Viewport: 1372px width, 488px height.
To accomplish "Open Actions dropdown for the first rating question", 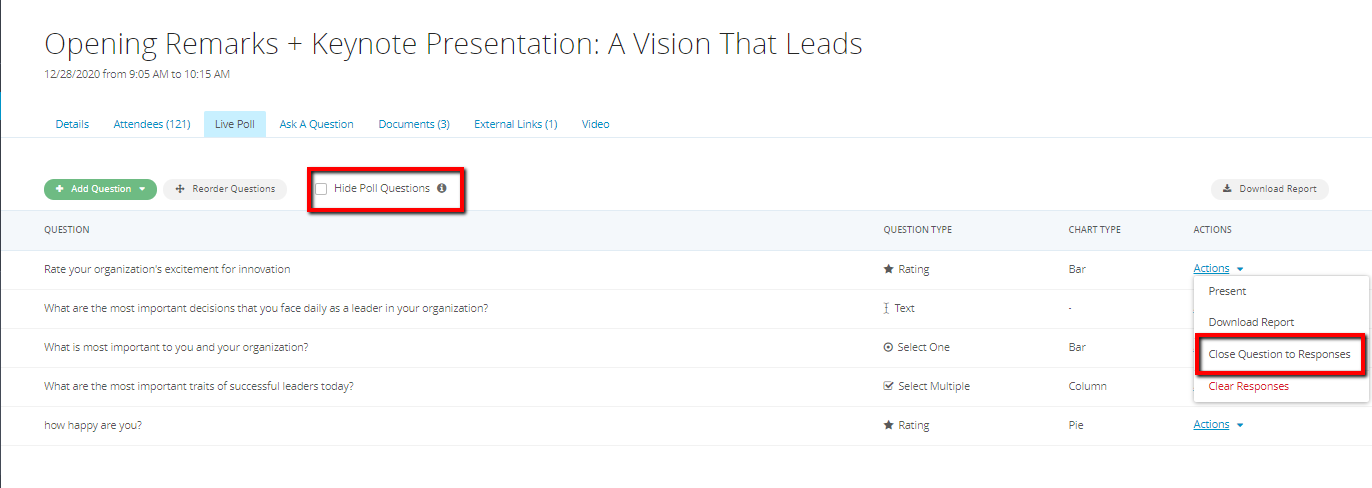I will click(1218, 268).
